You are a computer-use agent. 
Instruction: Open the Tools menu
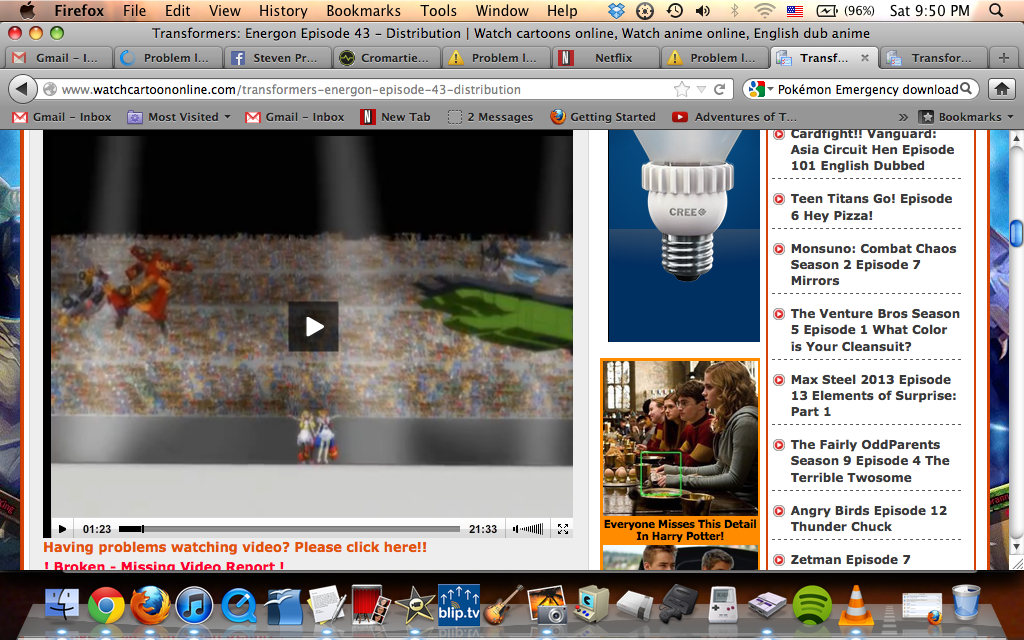438,10
